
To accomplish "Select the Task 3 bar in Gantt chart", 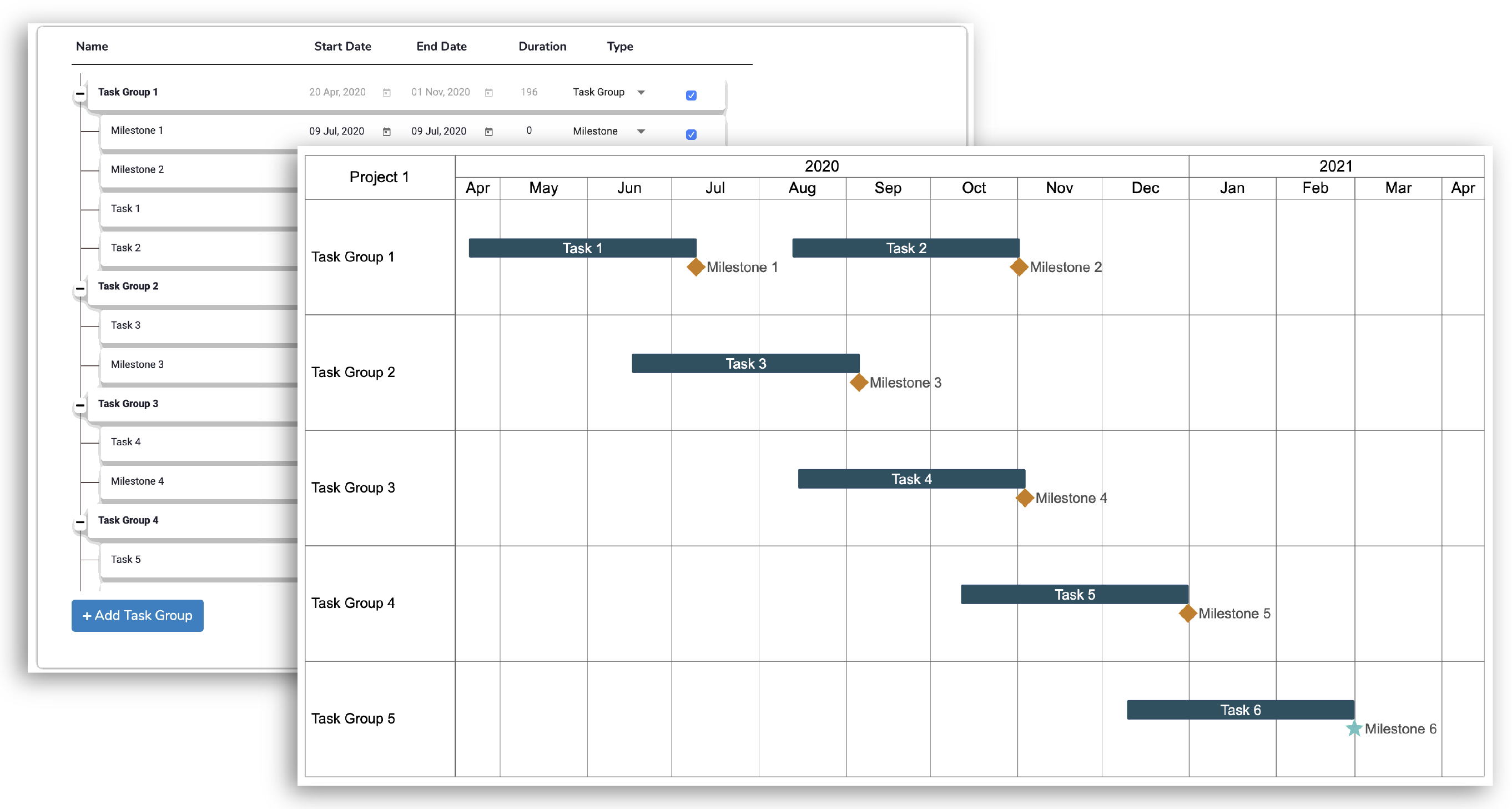I will tap(745, 363).
